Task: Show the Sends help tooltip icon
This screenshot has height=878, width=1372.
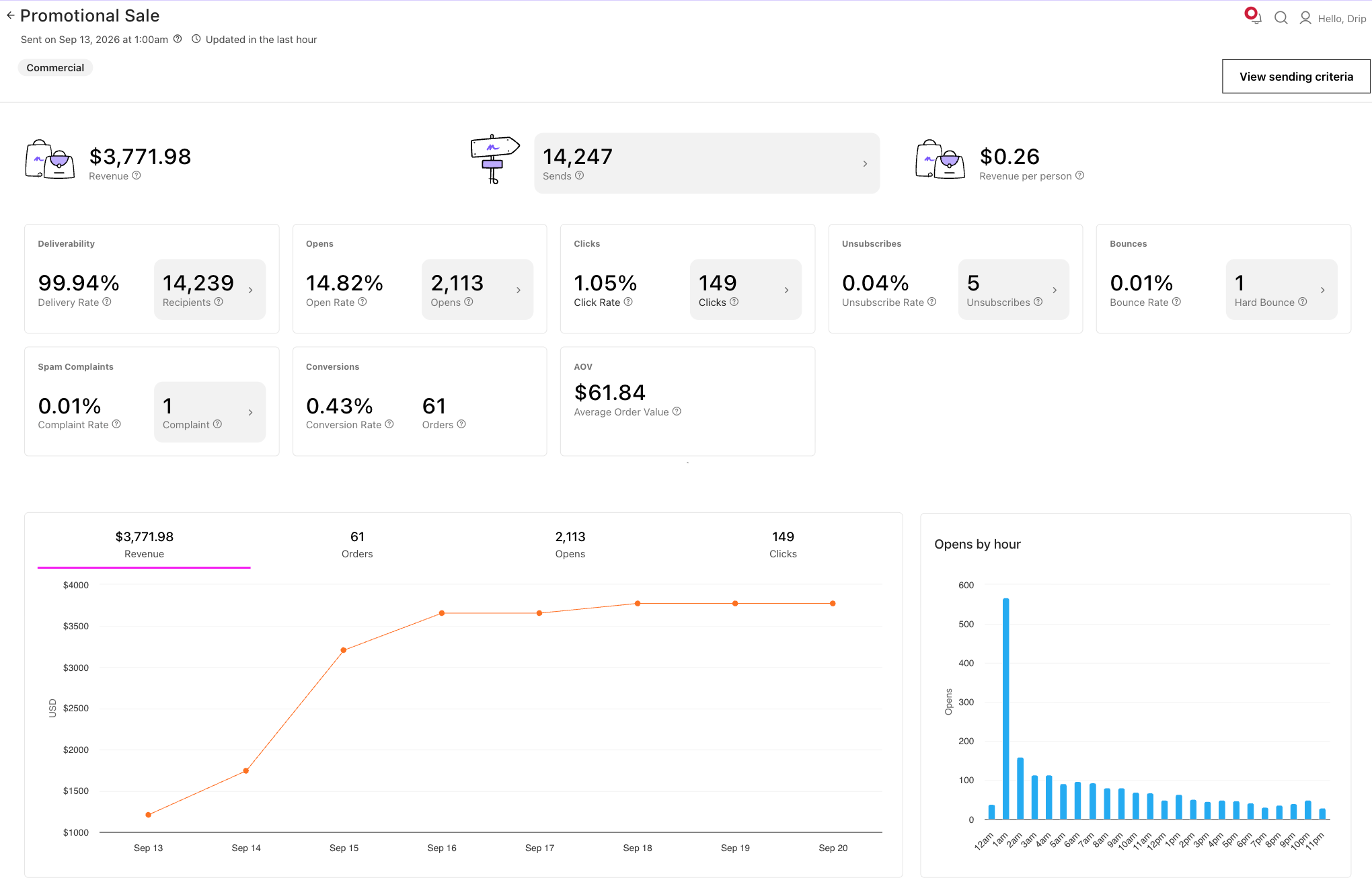Action: point(580,175)
